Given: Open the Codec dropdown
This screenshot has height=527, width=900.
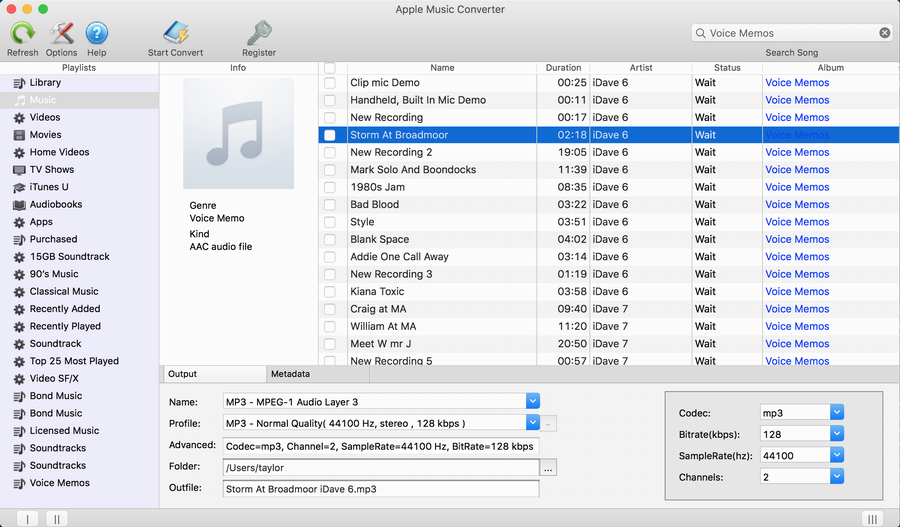Looking at the screenshot, I should pyautogui.click(x=837, y=412).
